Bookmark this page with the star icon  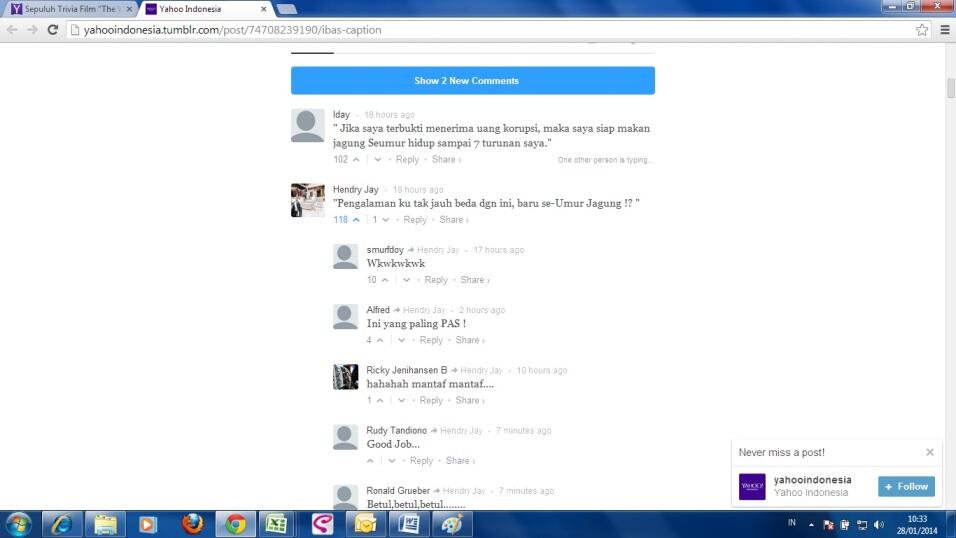(922, 30)
